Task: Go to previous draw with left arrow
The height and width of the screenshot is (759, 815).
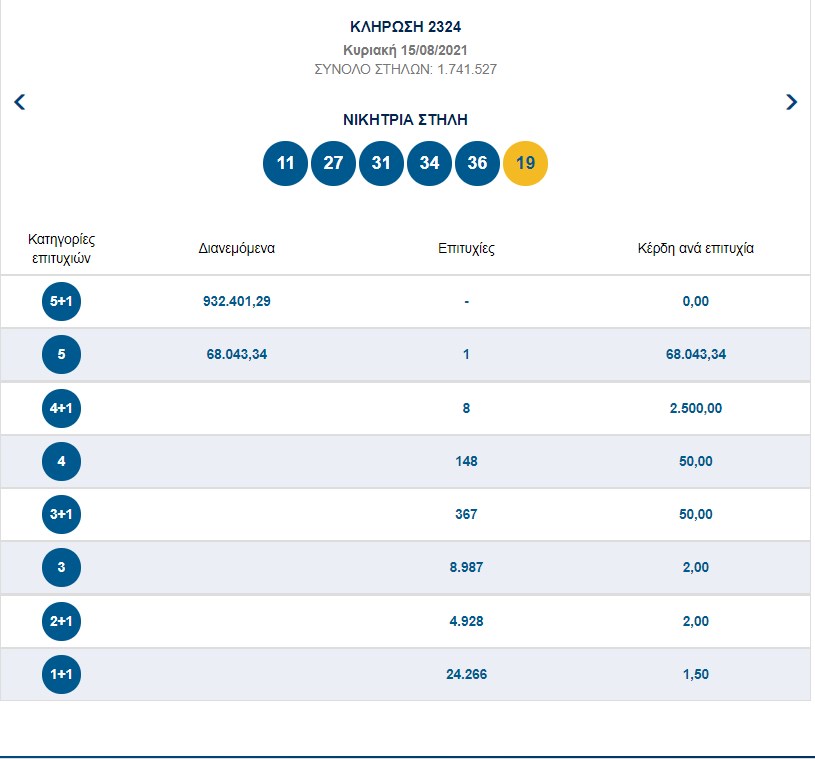Action: [19, 102]
